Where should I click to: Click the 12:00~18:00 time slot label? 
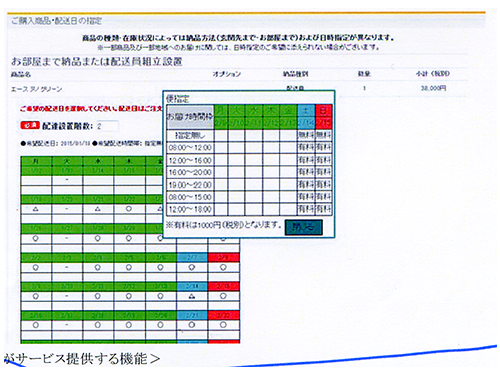tap(190, 209)
